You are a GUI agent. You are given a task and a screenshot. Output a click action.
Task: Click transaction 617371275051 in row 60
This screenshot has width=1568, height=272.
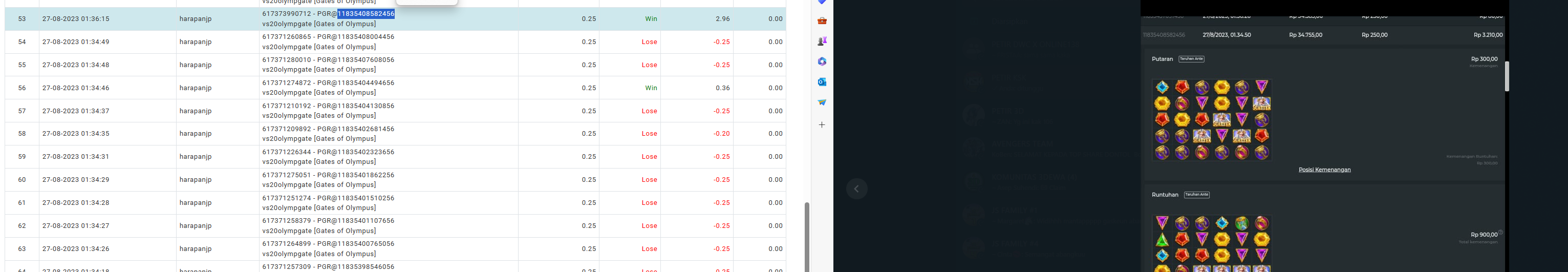coord(286,175)
